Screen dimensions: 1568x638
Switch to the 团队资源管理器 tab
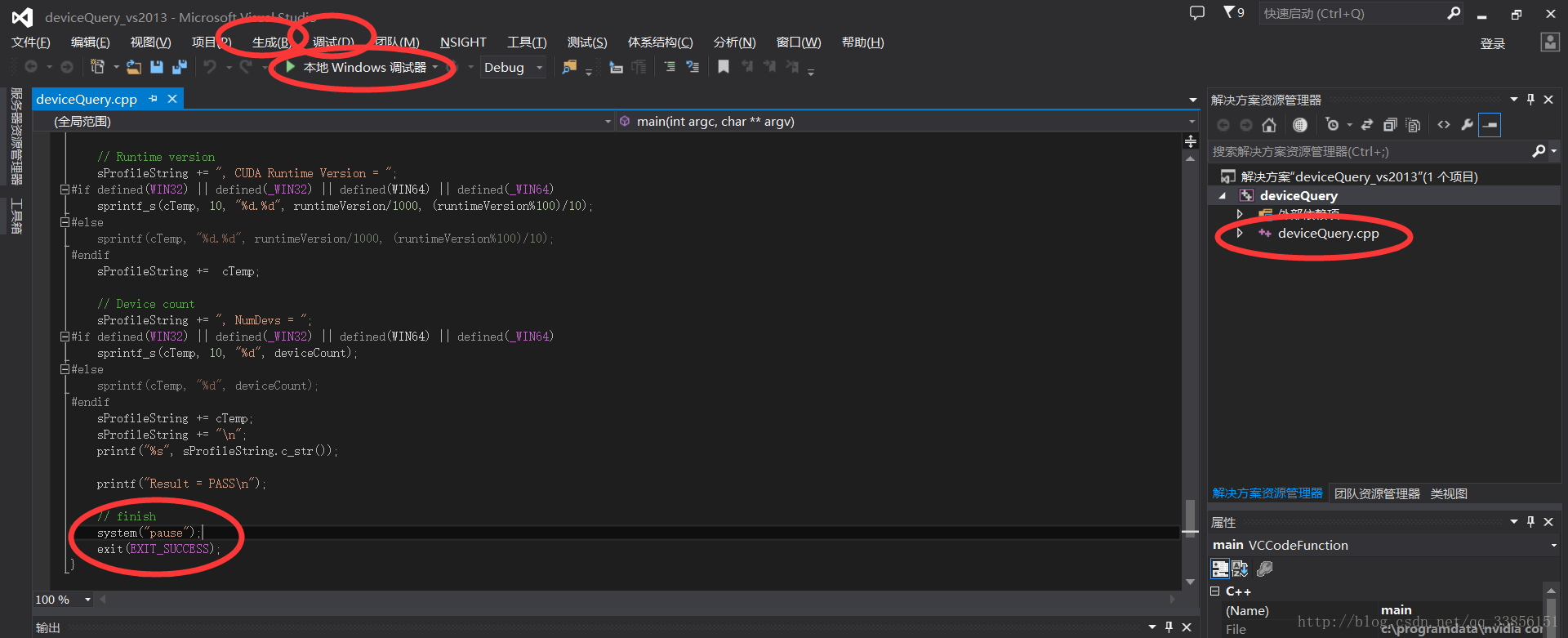(x=1377, y=493)
